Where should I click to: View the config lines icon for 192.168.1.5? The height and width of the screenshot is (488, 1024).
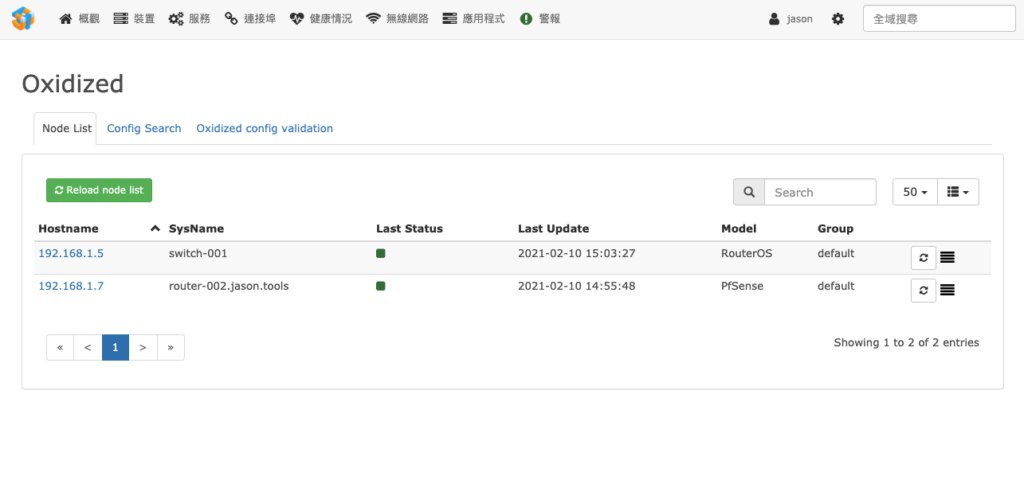948,258
